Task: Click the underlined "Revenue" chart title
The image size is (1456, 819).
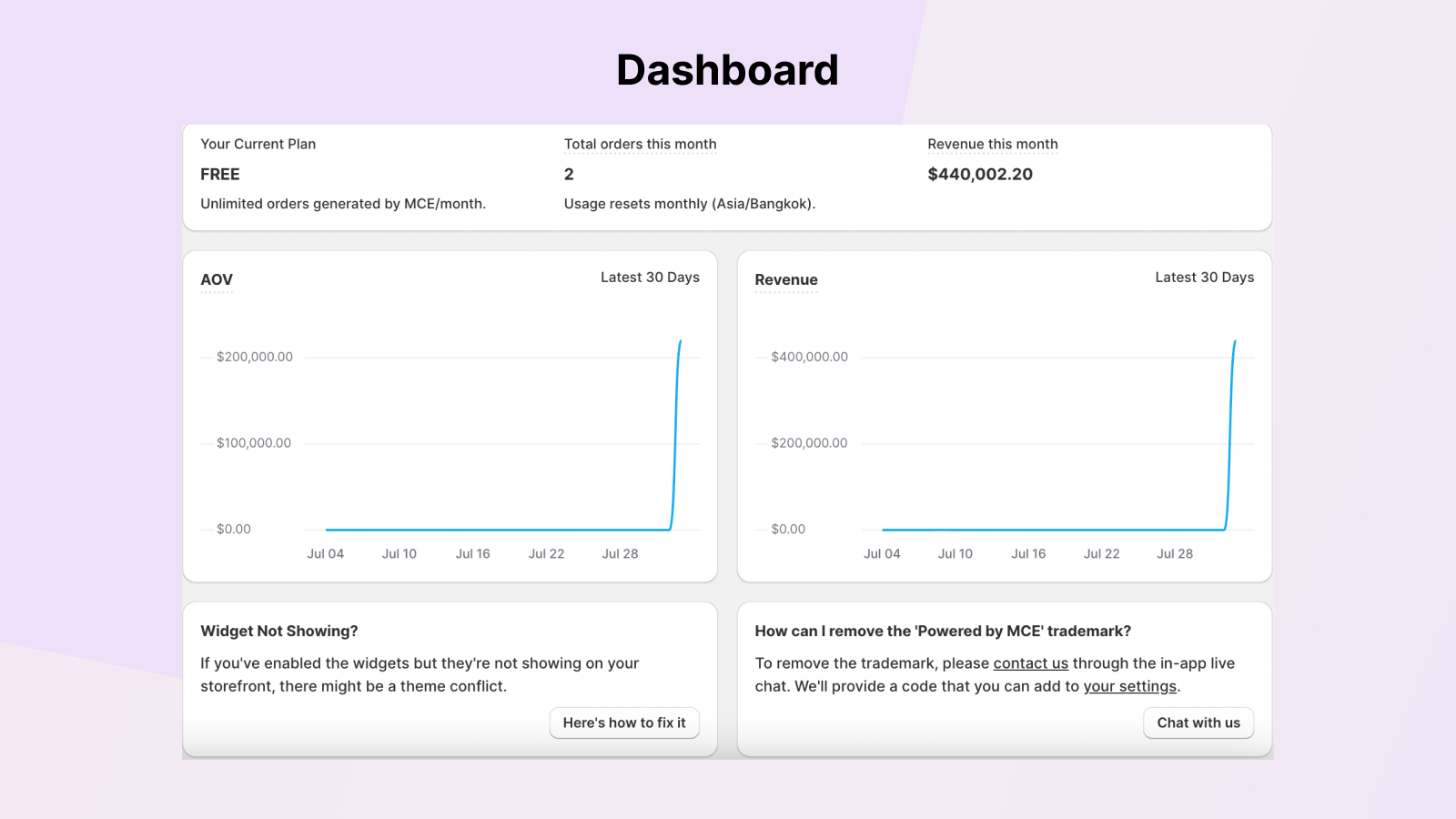Action: pyautogui.click(x=785, y=279)
